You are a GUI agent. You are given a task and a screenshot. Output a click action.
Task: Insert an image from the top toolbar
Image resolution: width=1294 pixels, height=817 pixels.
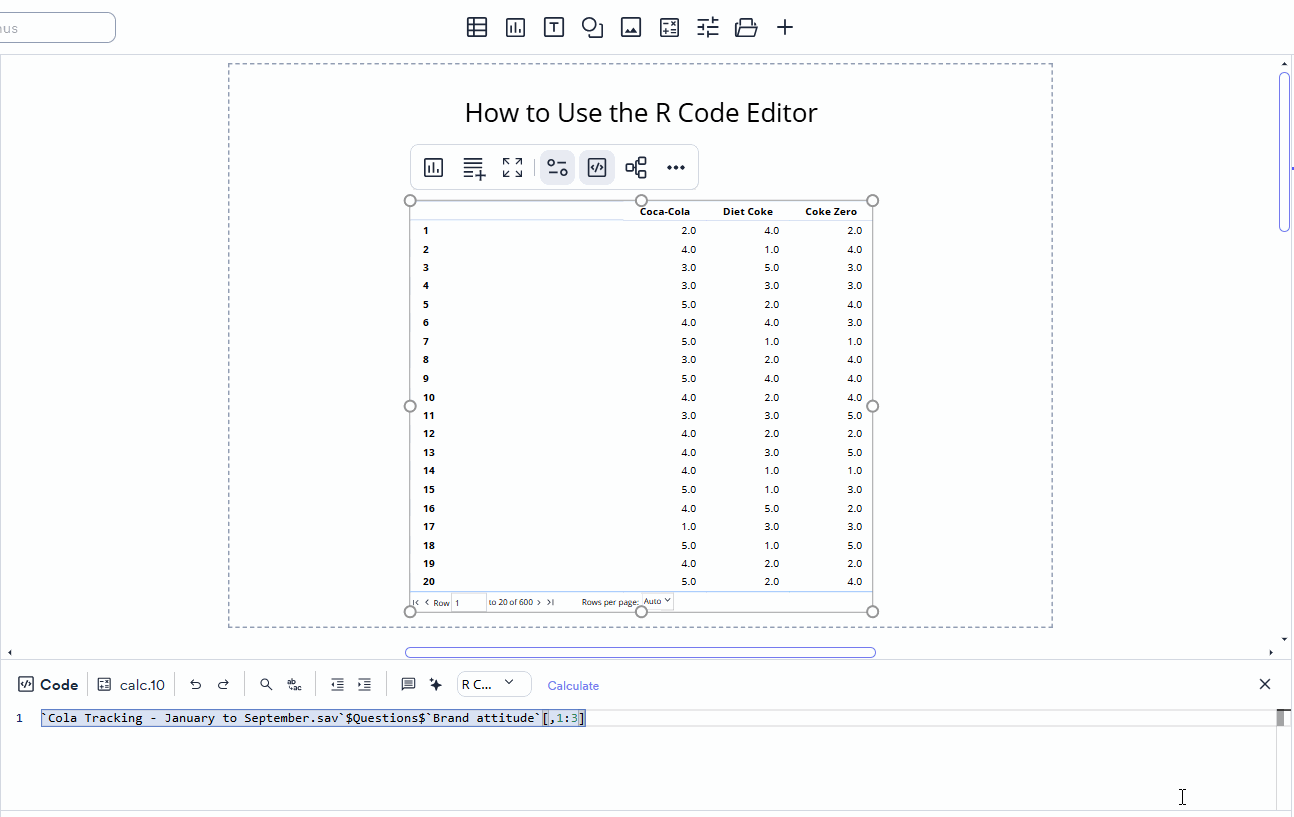(x=631, y=28)
